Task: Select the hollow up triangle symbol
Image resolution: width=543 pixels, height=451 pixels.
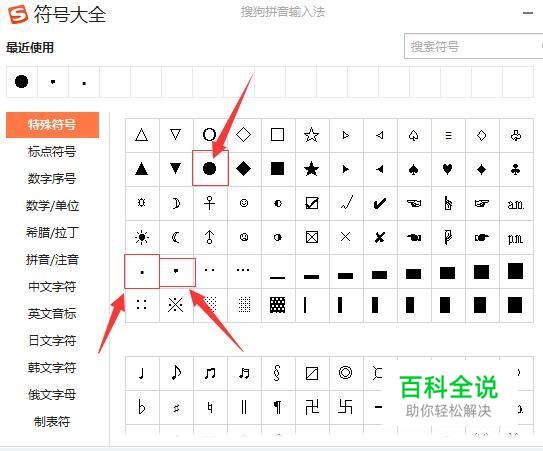Action: (x=142, y=135)
